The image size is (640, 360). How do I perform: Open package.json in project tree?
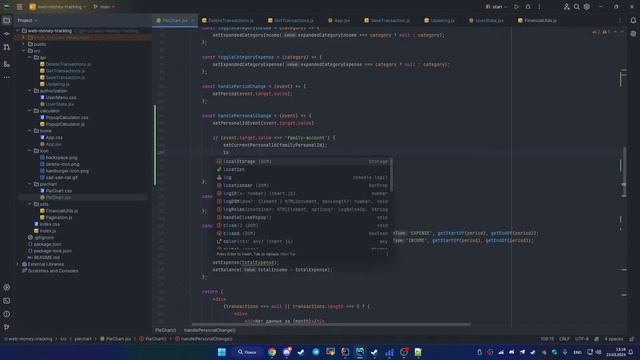click(x=47, y=244)
